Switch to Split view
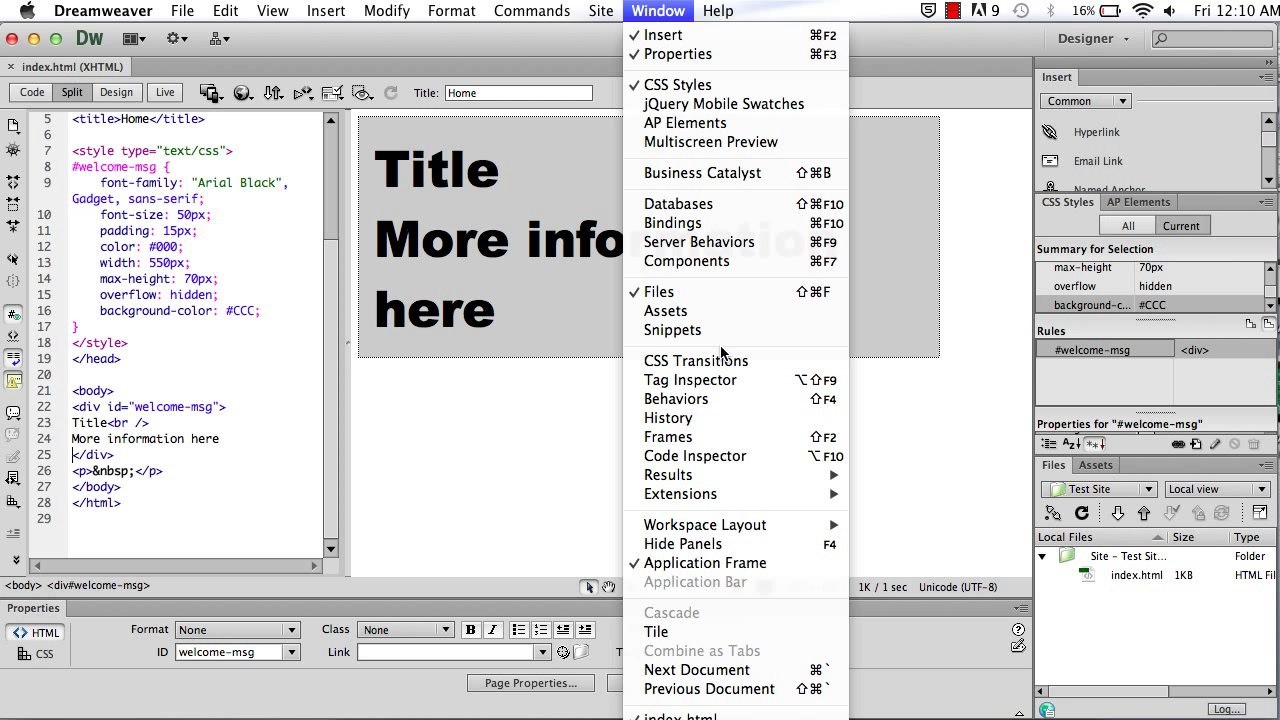The height and width of the screenshot is (720, 1280). click(x=72, y=93)
